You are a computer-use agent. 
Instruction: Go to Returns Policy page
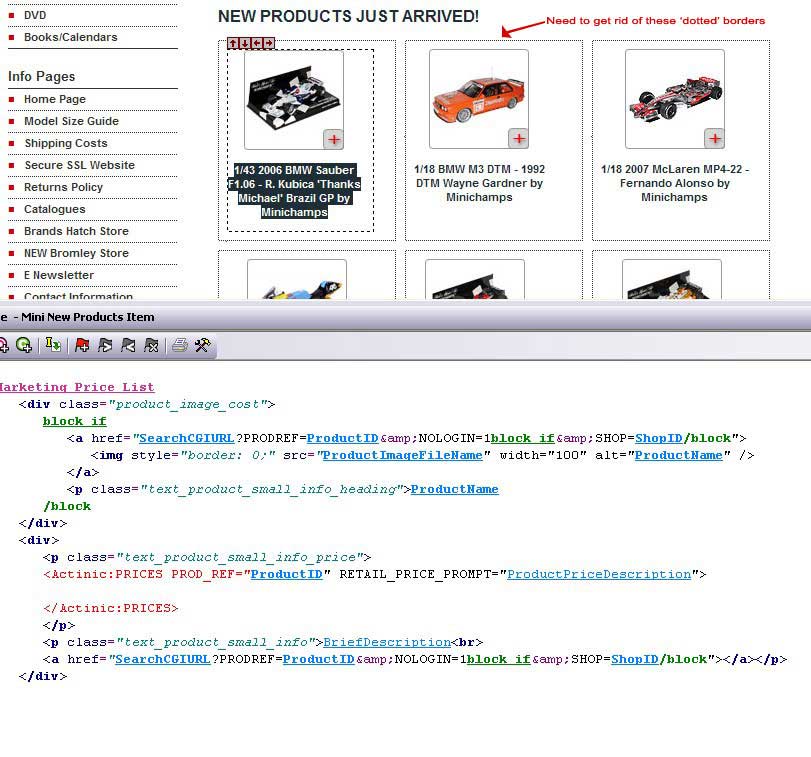point(64,187)
